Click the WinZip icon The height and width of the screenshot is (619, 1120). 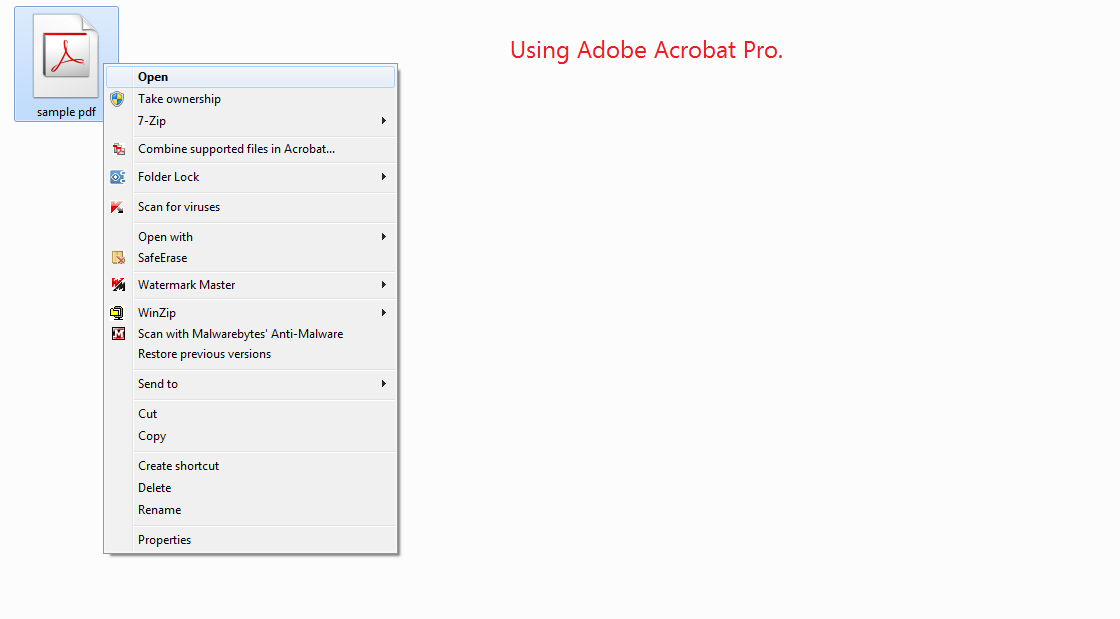(x=118, y=312)
